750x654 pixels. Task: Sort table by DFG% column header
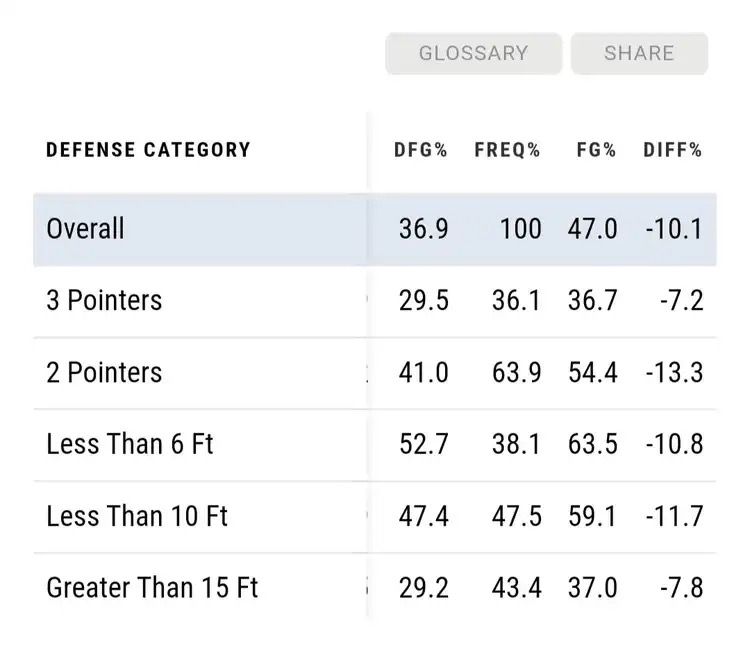[420, 151]
